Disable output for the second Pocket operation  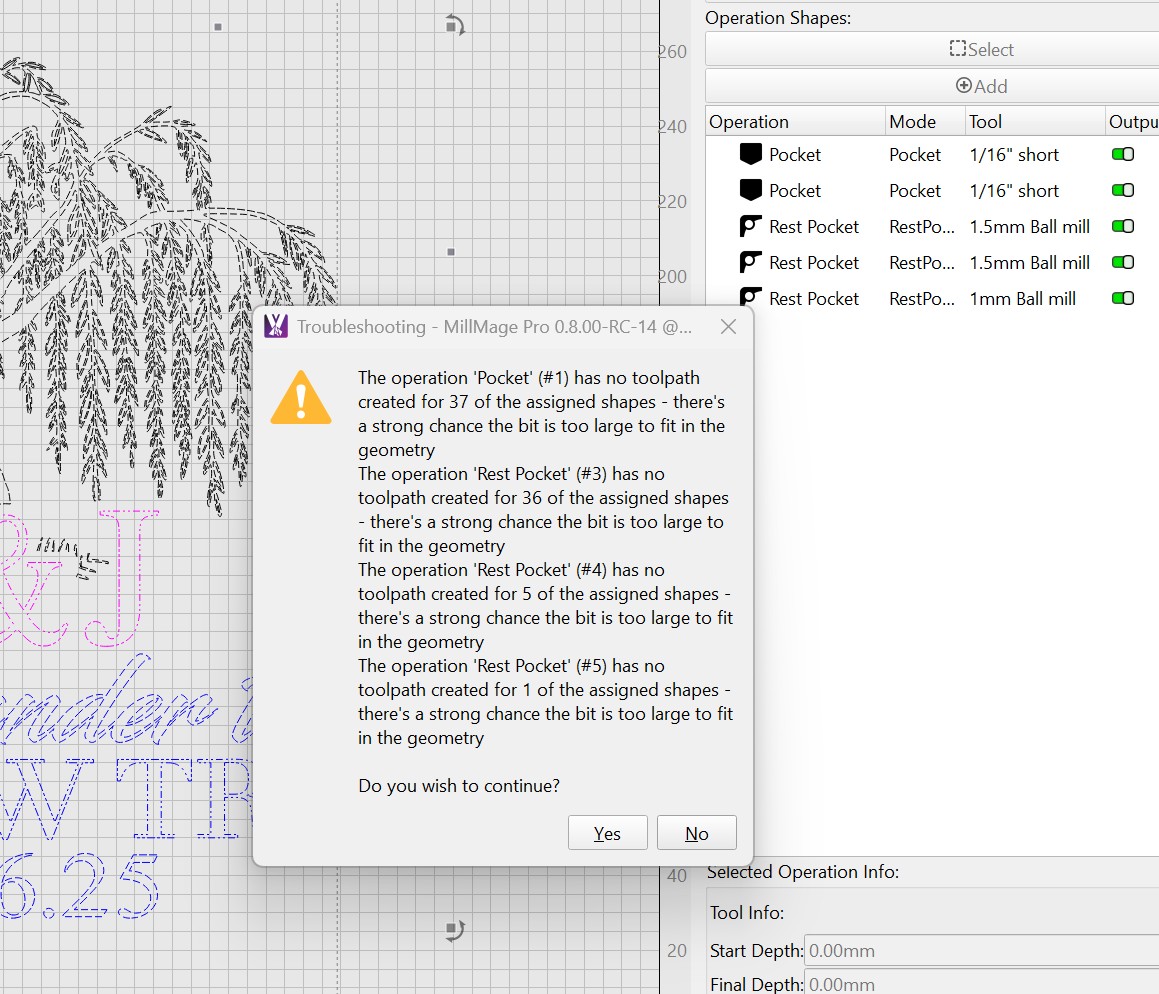1123,191
